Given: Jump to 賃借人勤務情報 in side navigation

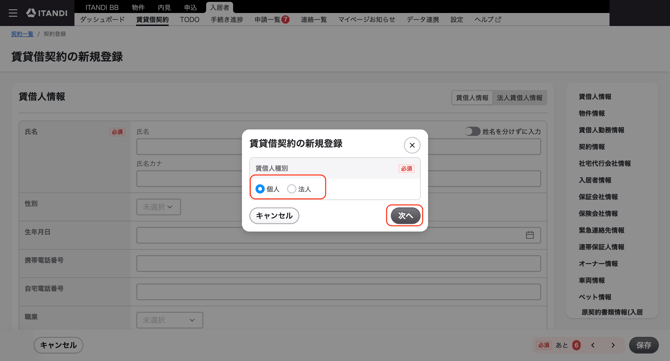Looking at the screenshot, I should 602,130.
